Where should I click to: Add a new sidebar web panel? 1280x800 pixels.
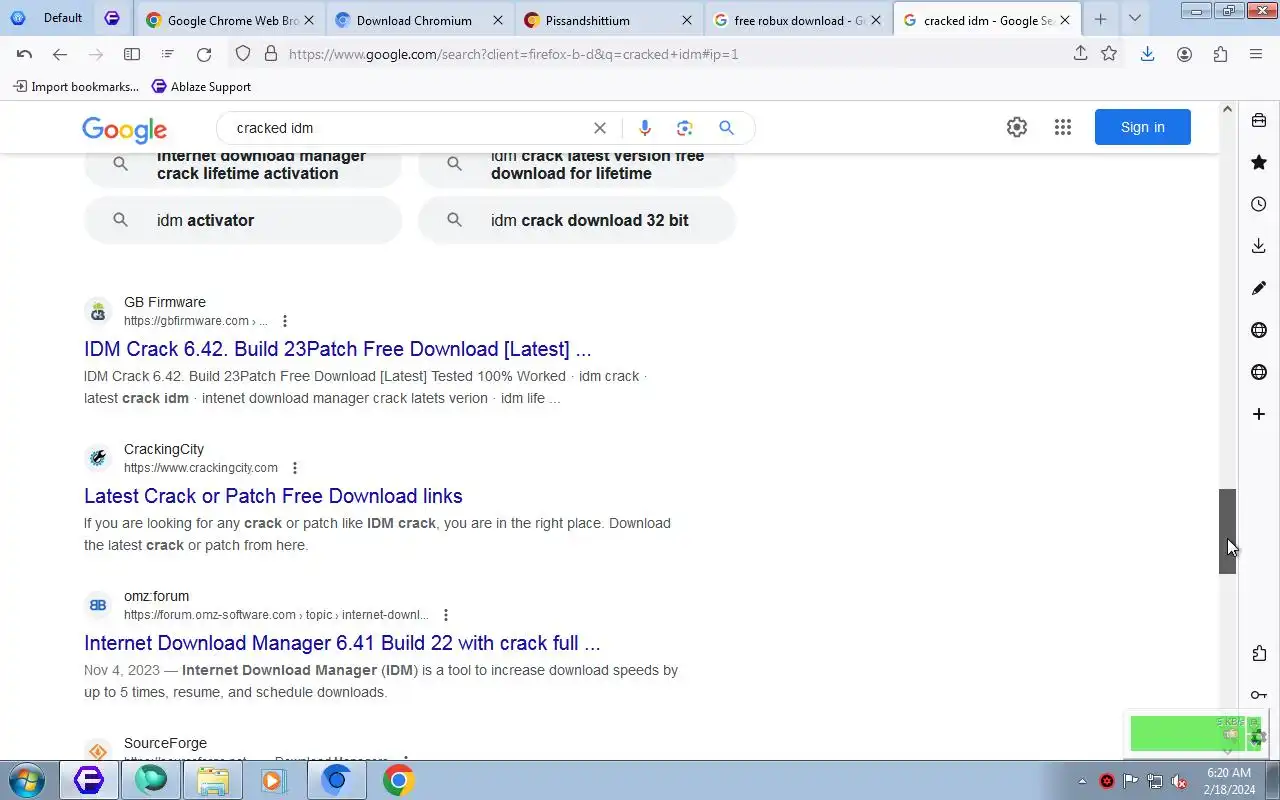(x=1259, y=414)
